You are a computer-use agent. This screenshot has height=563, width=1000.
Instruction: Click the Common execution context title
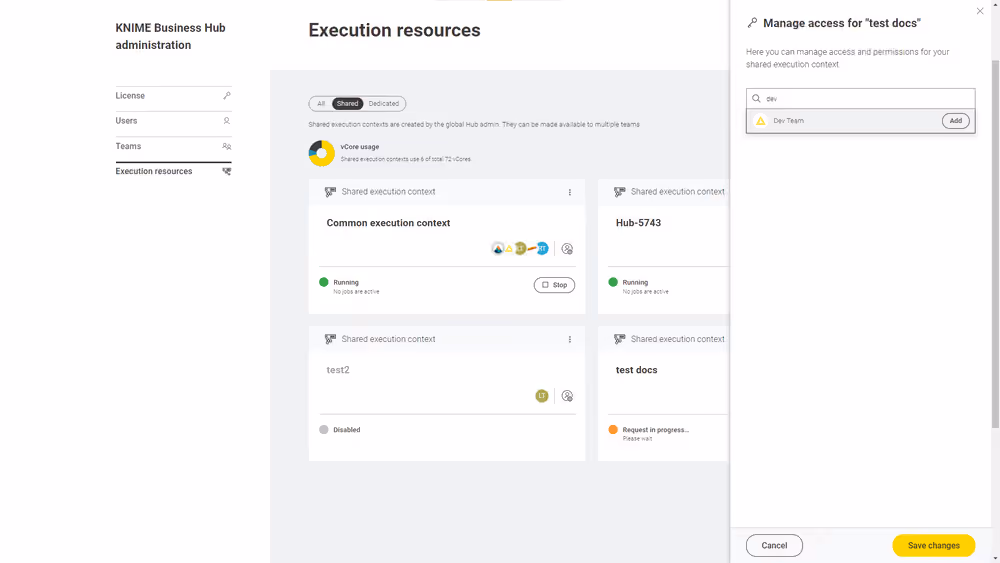click(388, 223)
